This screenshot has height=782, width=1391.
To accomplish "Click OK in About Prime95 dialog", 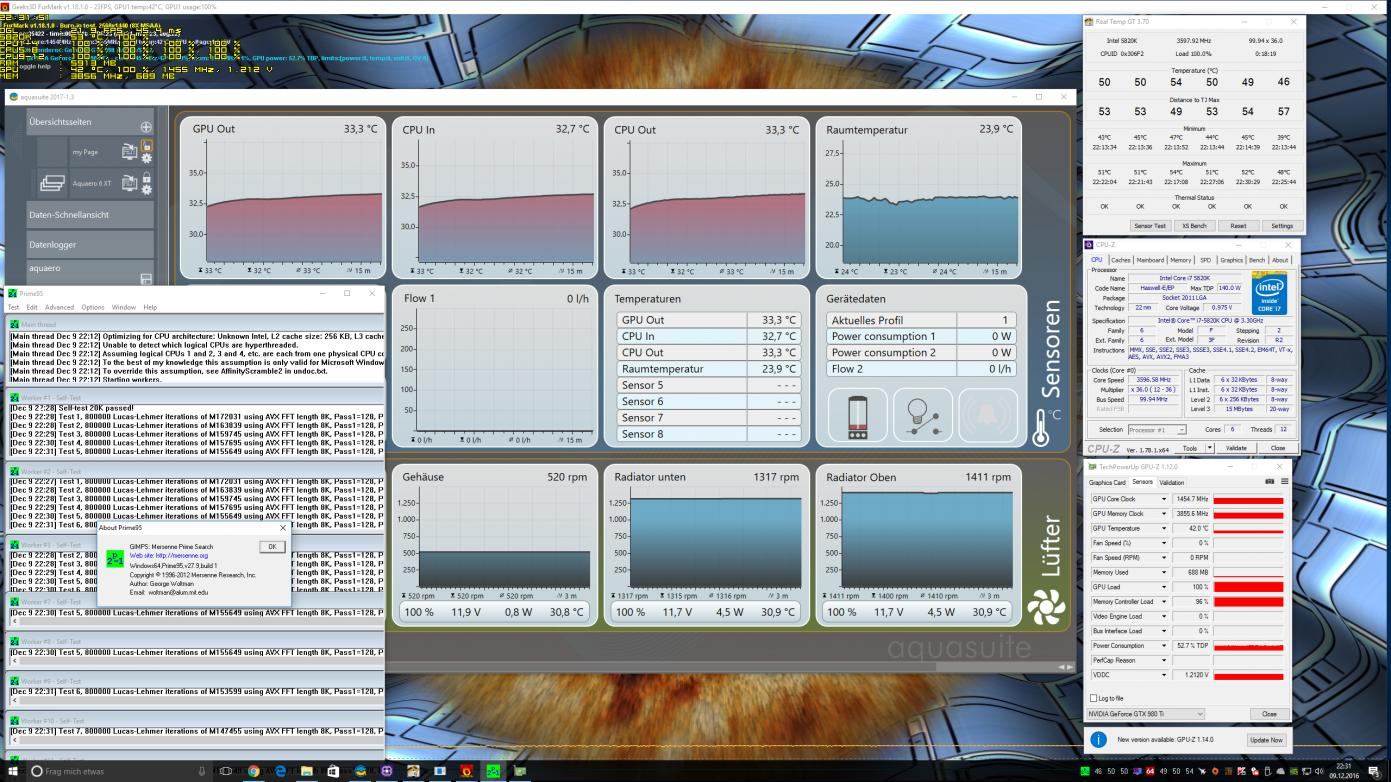I will (272, 547).
